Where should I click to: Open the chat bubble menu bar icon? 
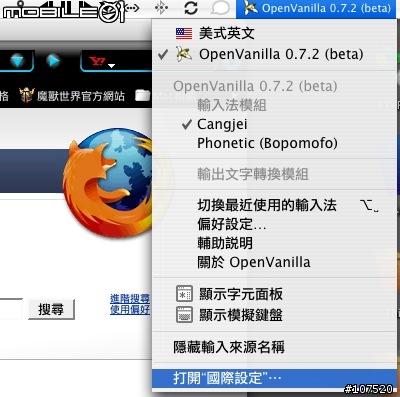(220, 8)
